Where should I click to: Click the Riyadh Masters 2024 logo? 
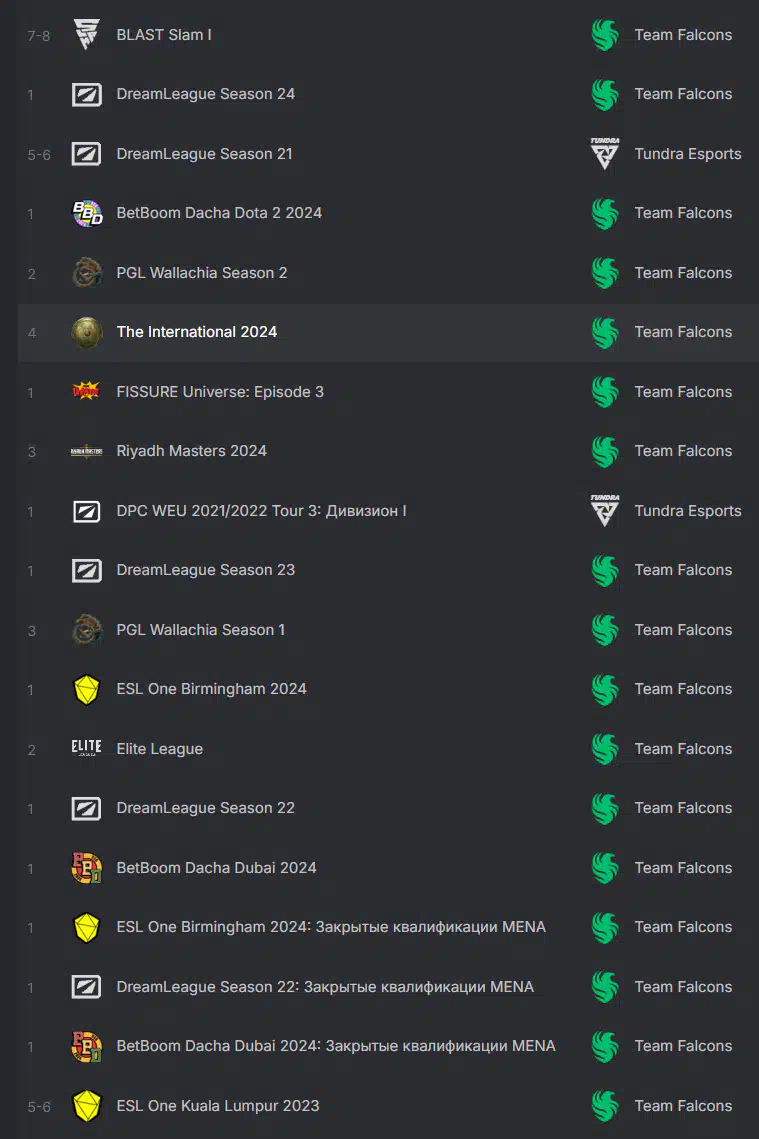86,451
